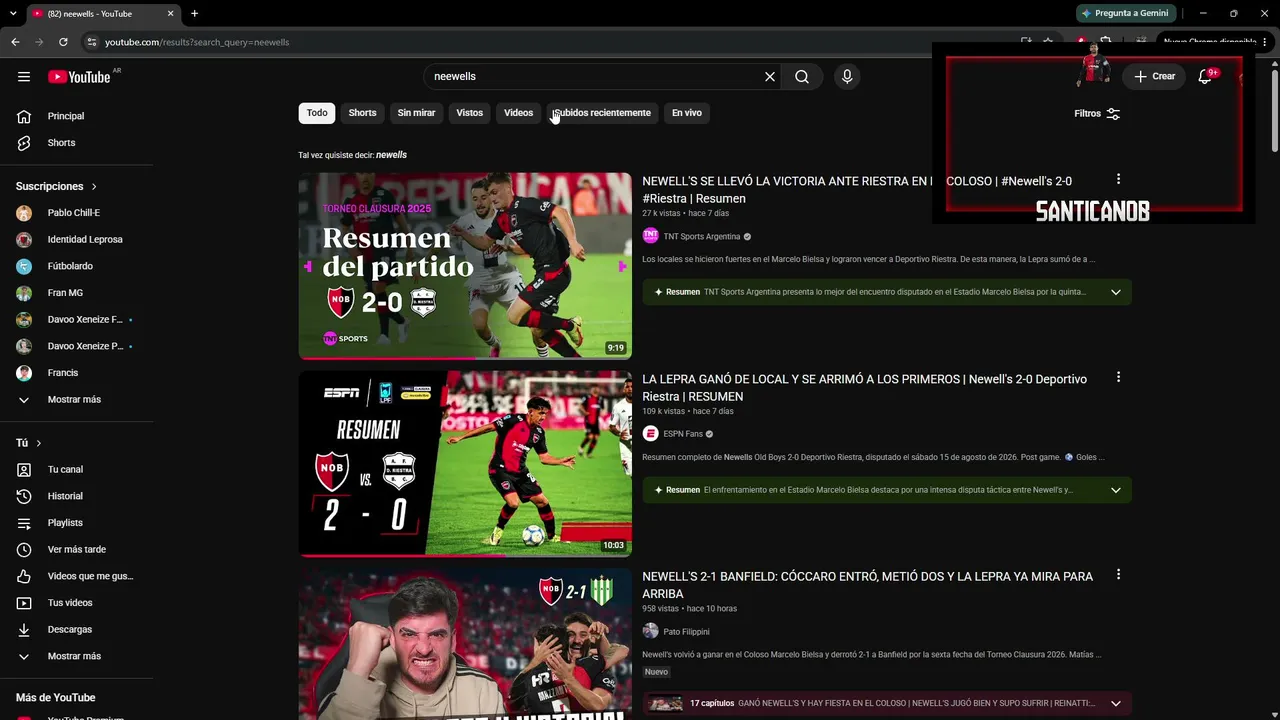Screen dimensions: 1280x720
Task: Open the TNT Sports Argentina channel avatar
Action: pos(650,236)
